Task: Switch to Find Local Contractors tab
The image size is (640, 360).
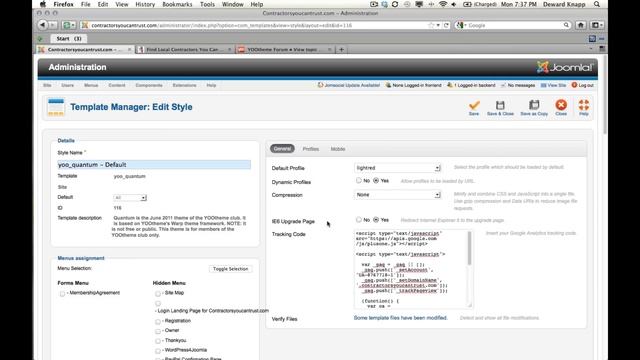Action: [184, 49]
